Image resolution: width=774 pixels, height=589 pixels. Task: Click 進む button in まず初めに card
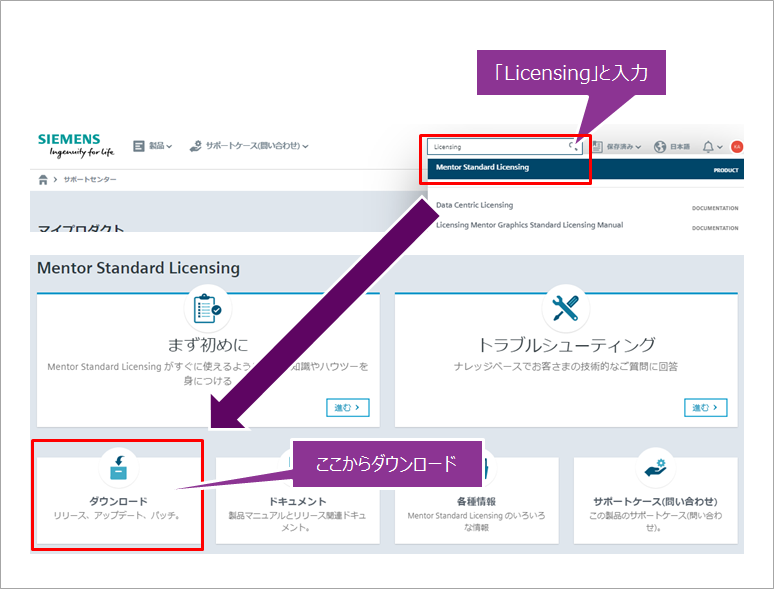pyautogui.click(x=348, y=407)
